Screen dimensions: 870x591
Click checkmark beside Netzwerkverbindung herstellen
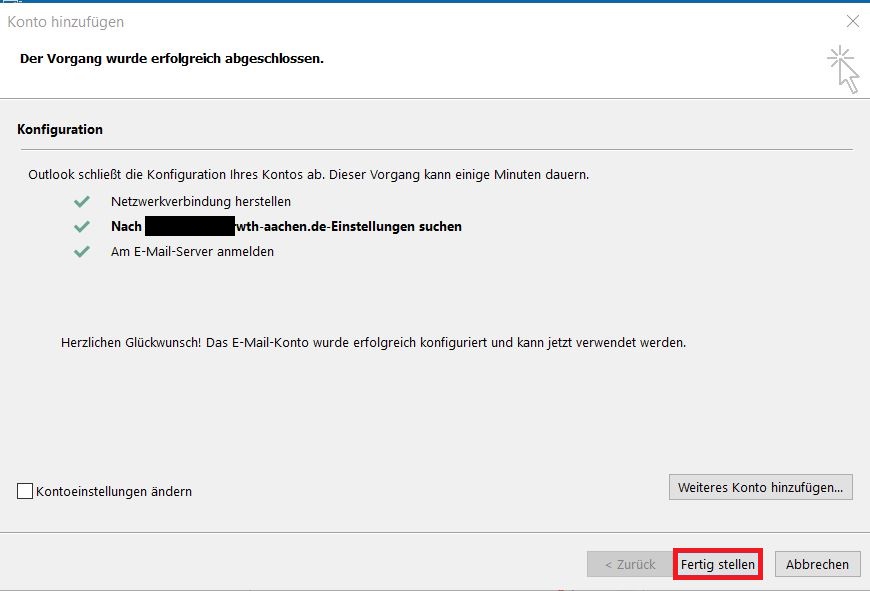point(82,201)
